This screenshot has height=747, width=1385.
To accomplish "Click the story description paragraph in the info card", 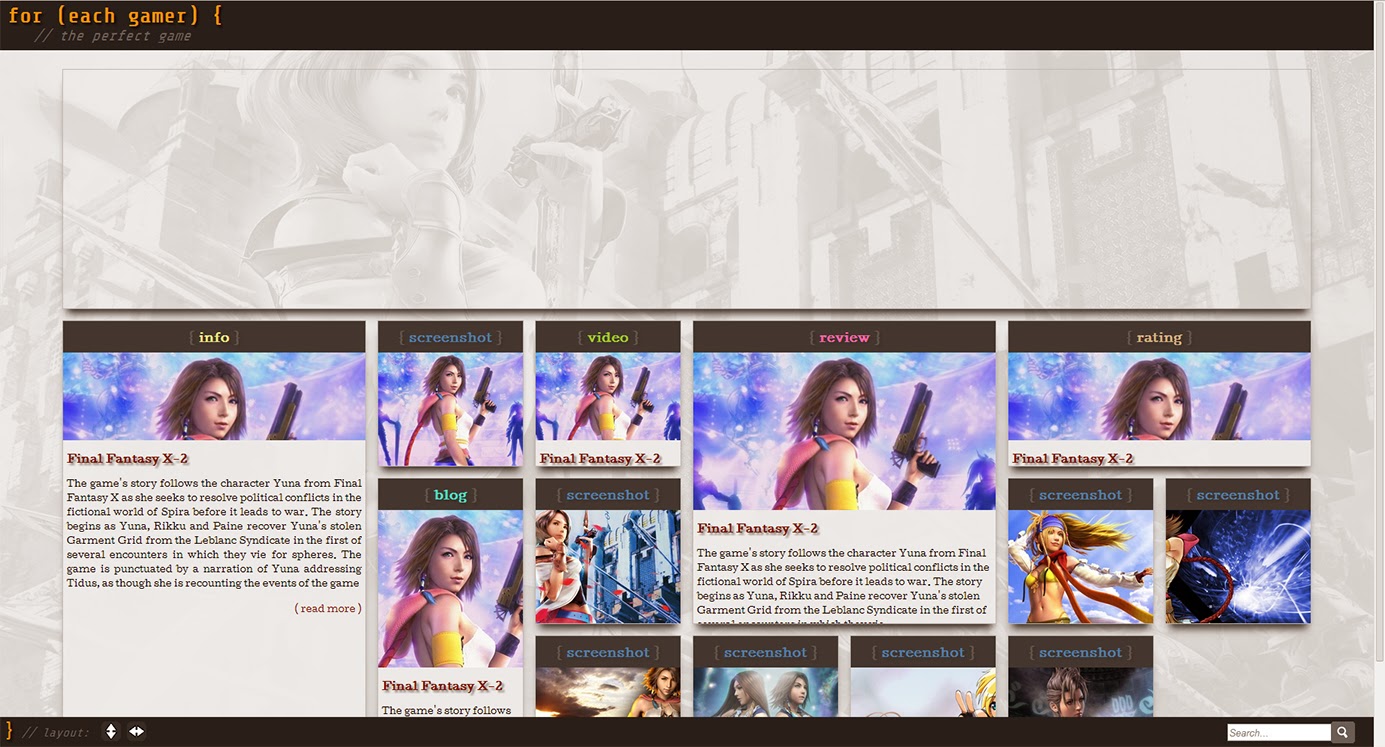I will 214,533.
